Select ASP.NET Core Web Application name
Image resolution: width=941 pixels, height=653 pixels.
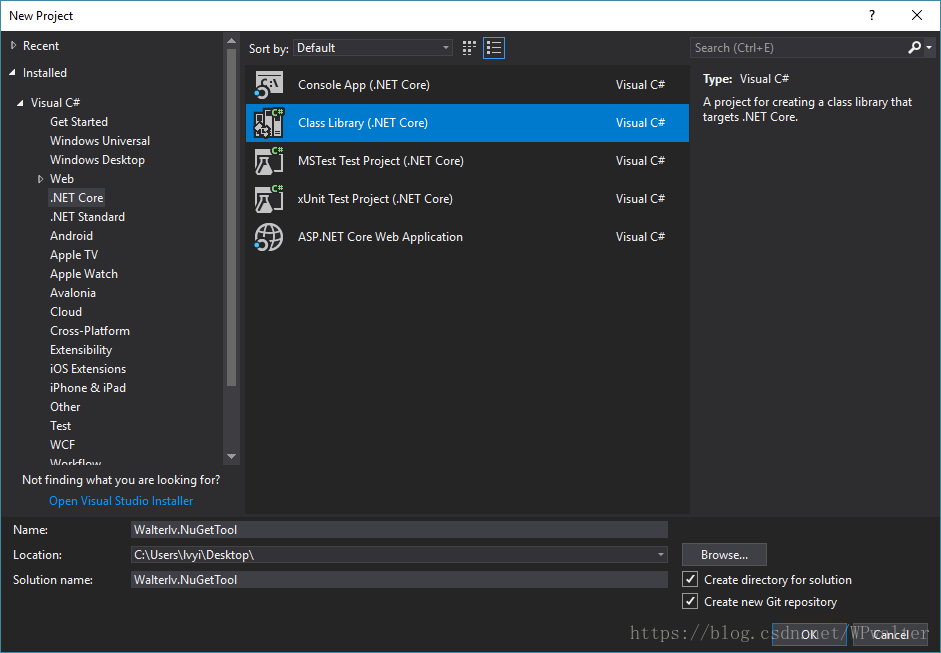(x=380, y=237)
